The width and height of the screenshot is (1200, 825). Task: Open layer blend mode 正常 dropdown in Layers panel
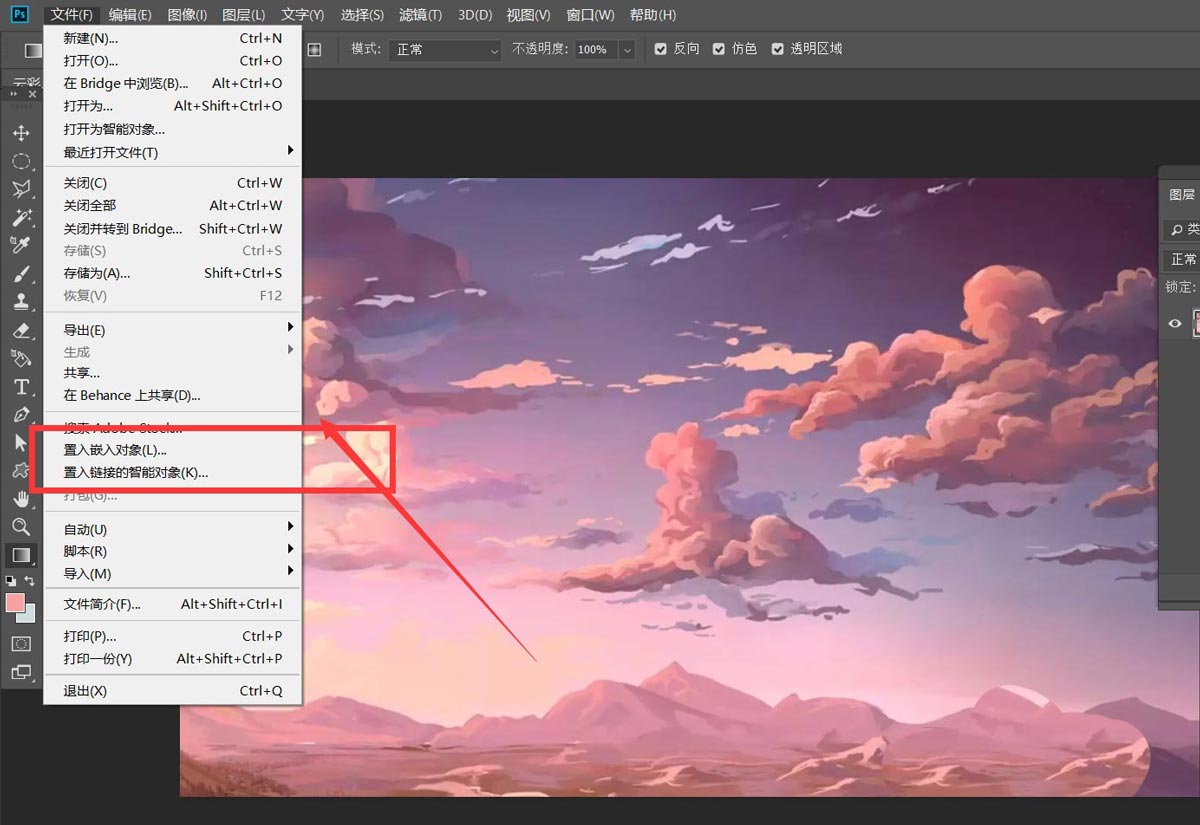(x=1182, y=259)
